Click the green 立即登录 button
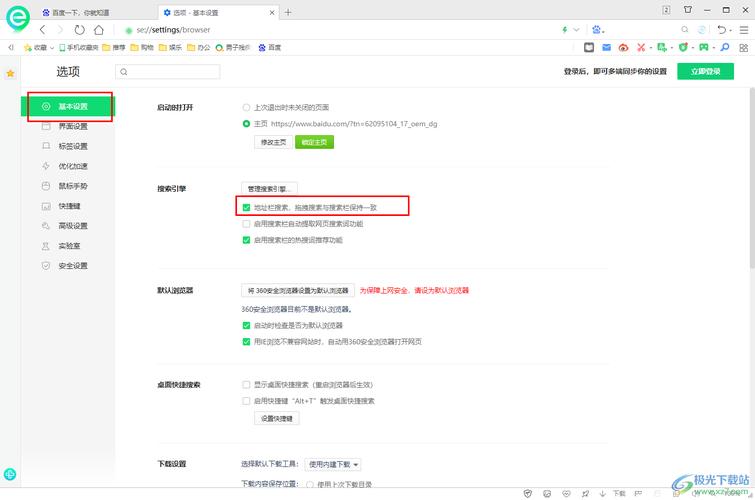The image size is (755, 500). coord(705,71)
